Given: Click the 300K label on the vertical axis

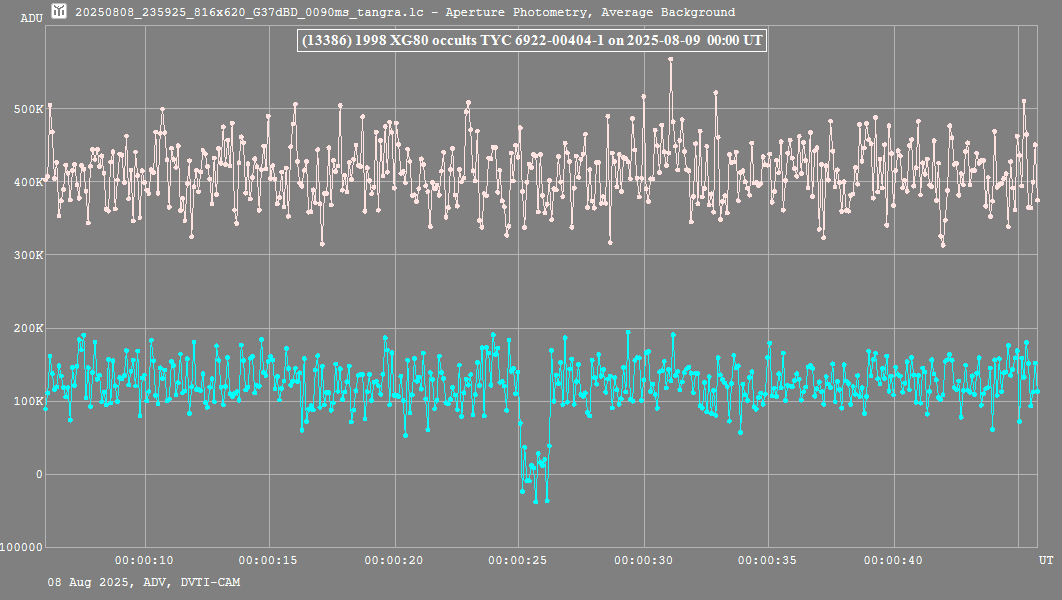Looking at the screenshot, I should tap(28, 255).
